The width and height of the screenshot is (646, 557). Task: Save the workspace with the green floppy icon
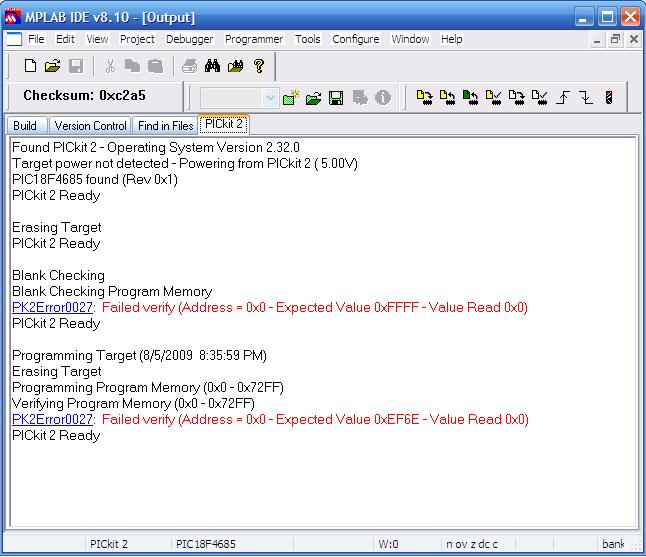click(x=336, y=98)
